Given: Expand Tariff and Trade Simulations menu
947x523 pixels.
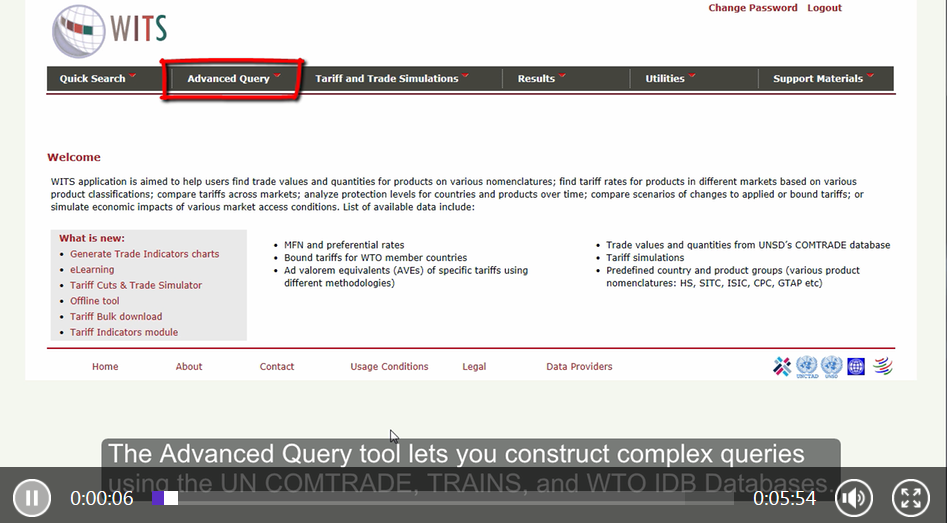Looking at the screenshot, I should 391,79.
